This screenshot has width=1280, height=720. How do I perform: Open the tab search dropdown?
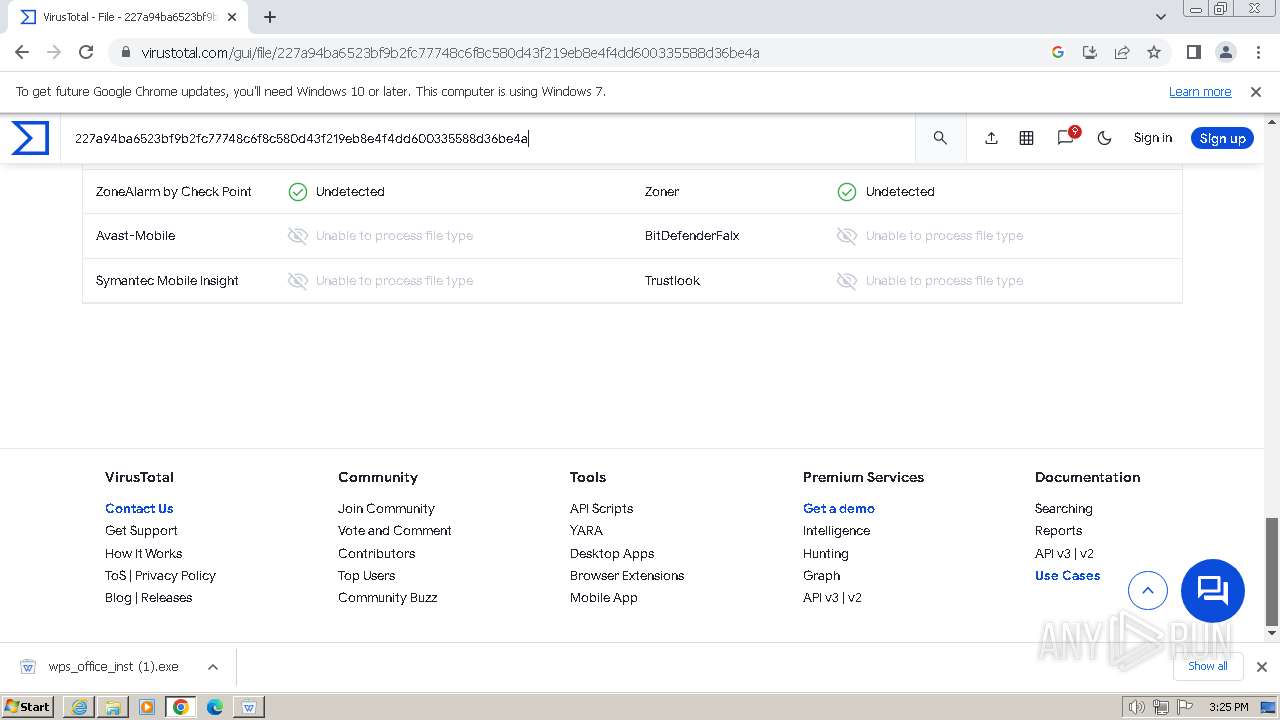pos(1161,17)
